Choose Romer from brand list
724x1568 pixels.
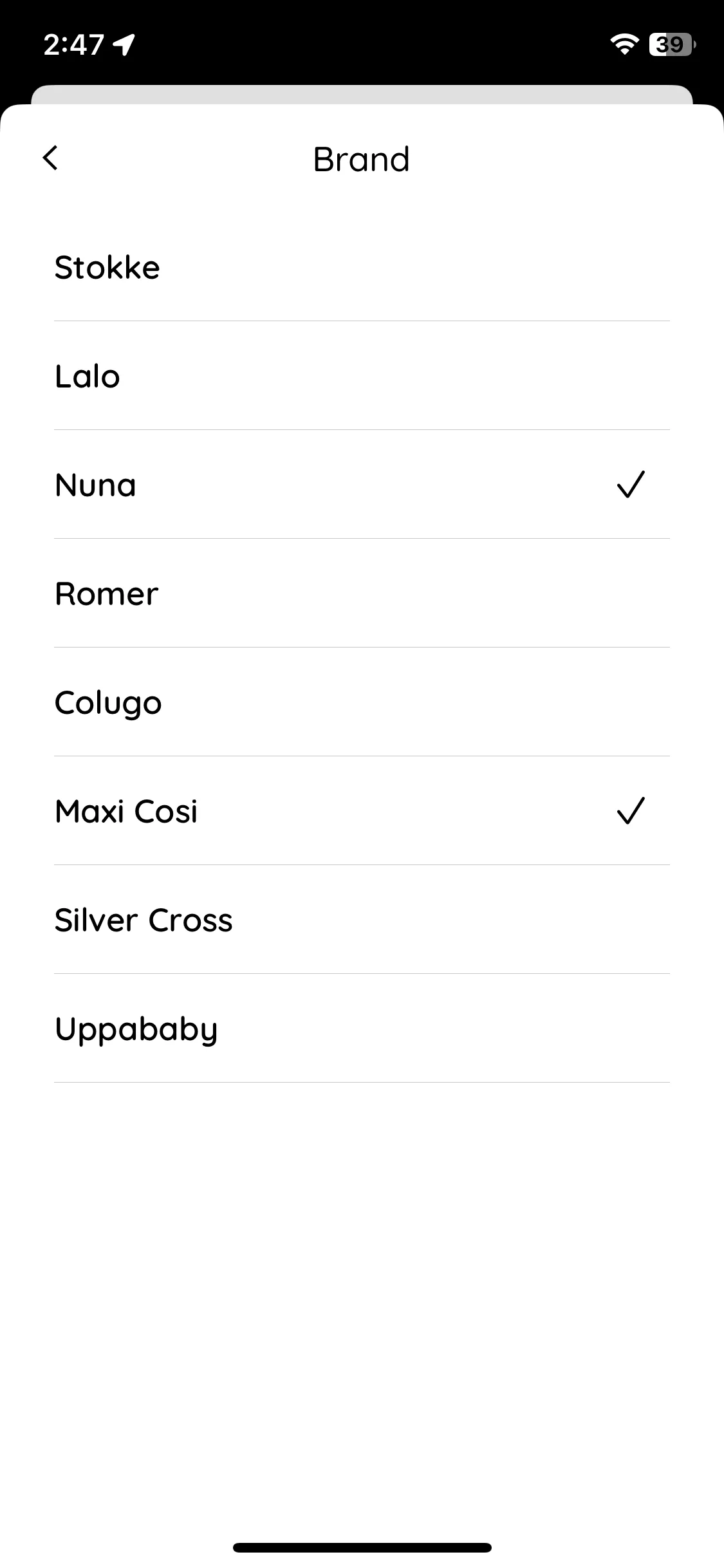(362, 593)
